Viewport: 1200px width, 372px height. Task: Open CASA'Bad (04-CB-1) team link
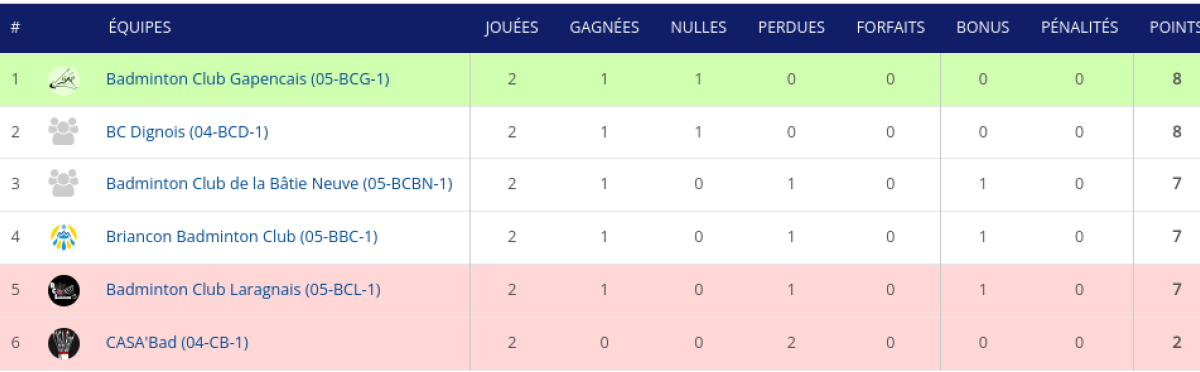pos(177,343)
